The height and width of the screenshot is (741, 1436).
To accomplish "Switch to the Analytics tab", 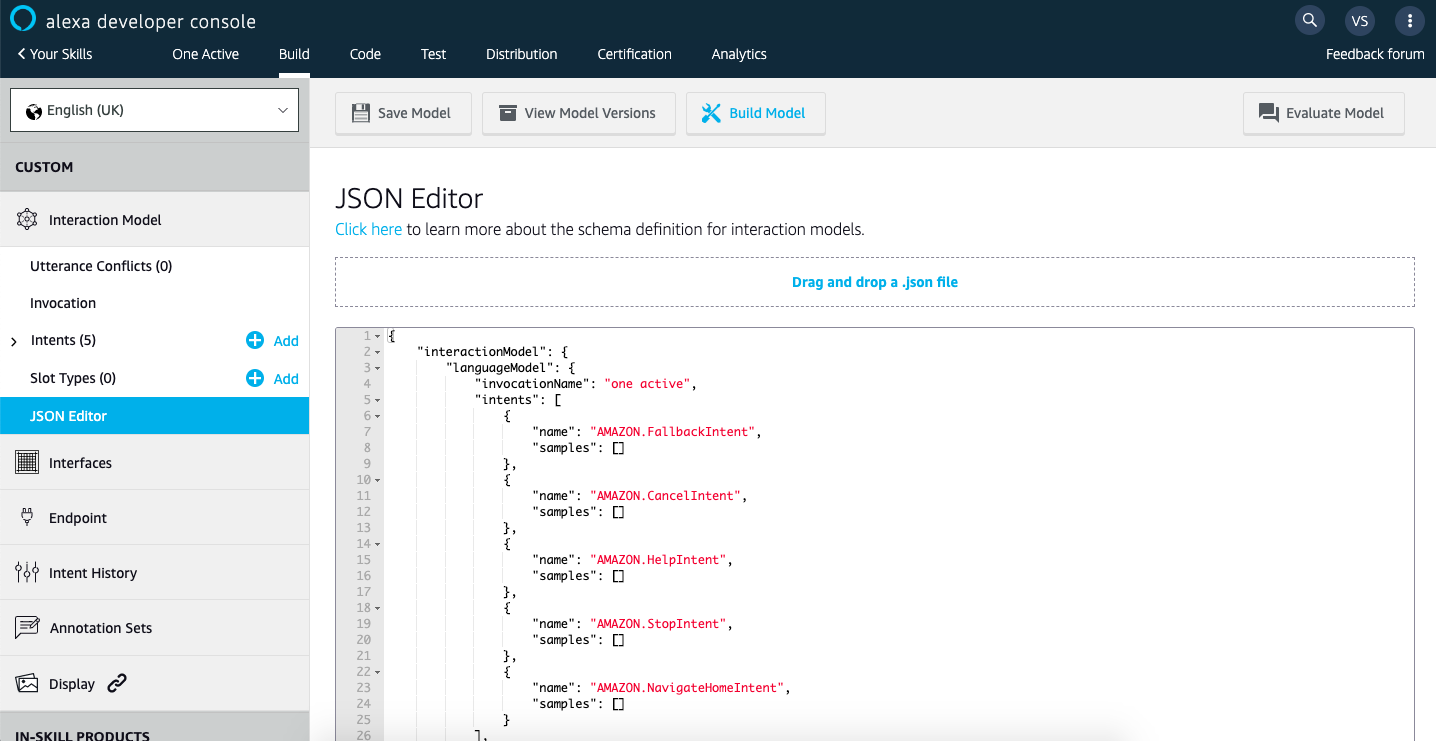I will pos(739,54).
